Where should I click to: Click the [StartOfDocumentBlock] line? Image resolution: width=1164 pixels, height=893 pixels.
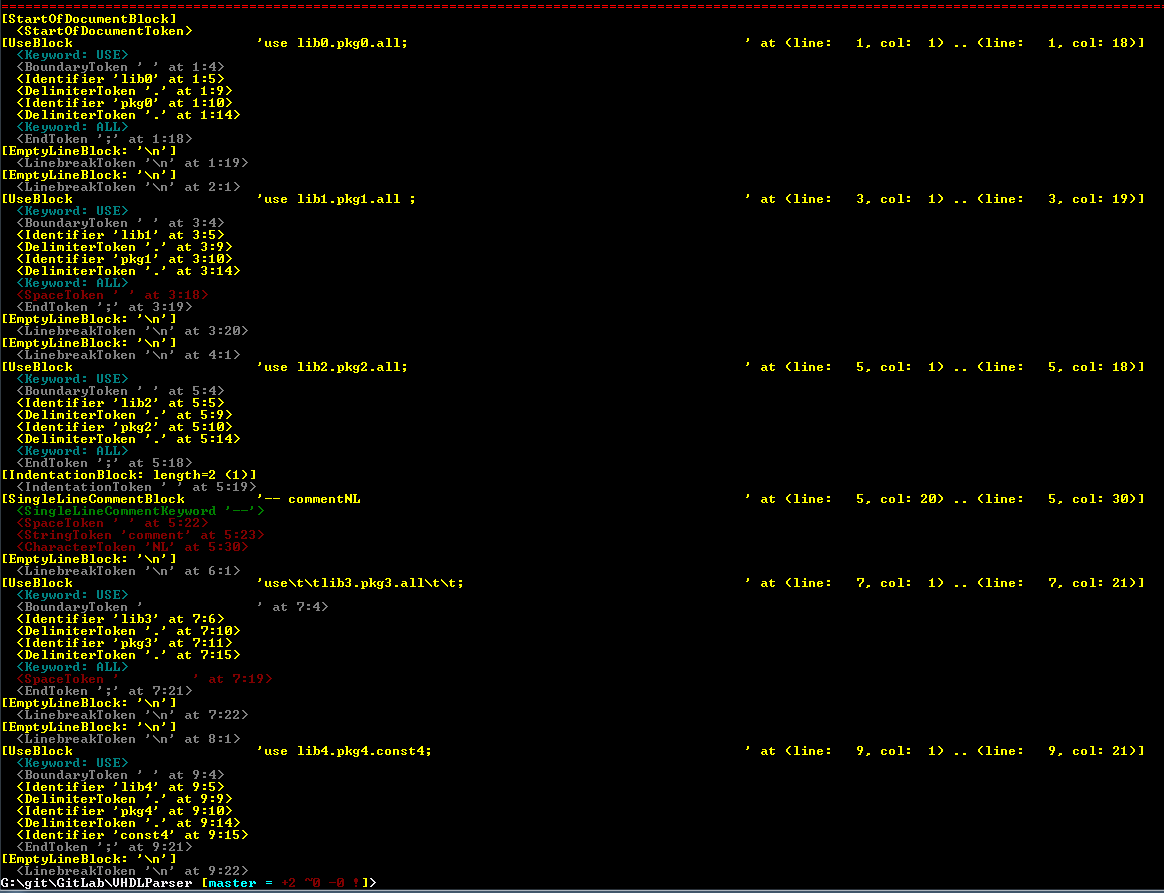89,19
